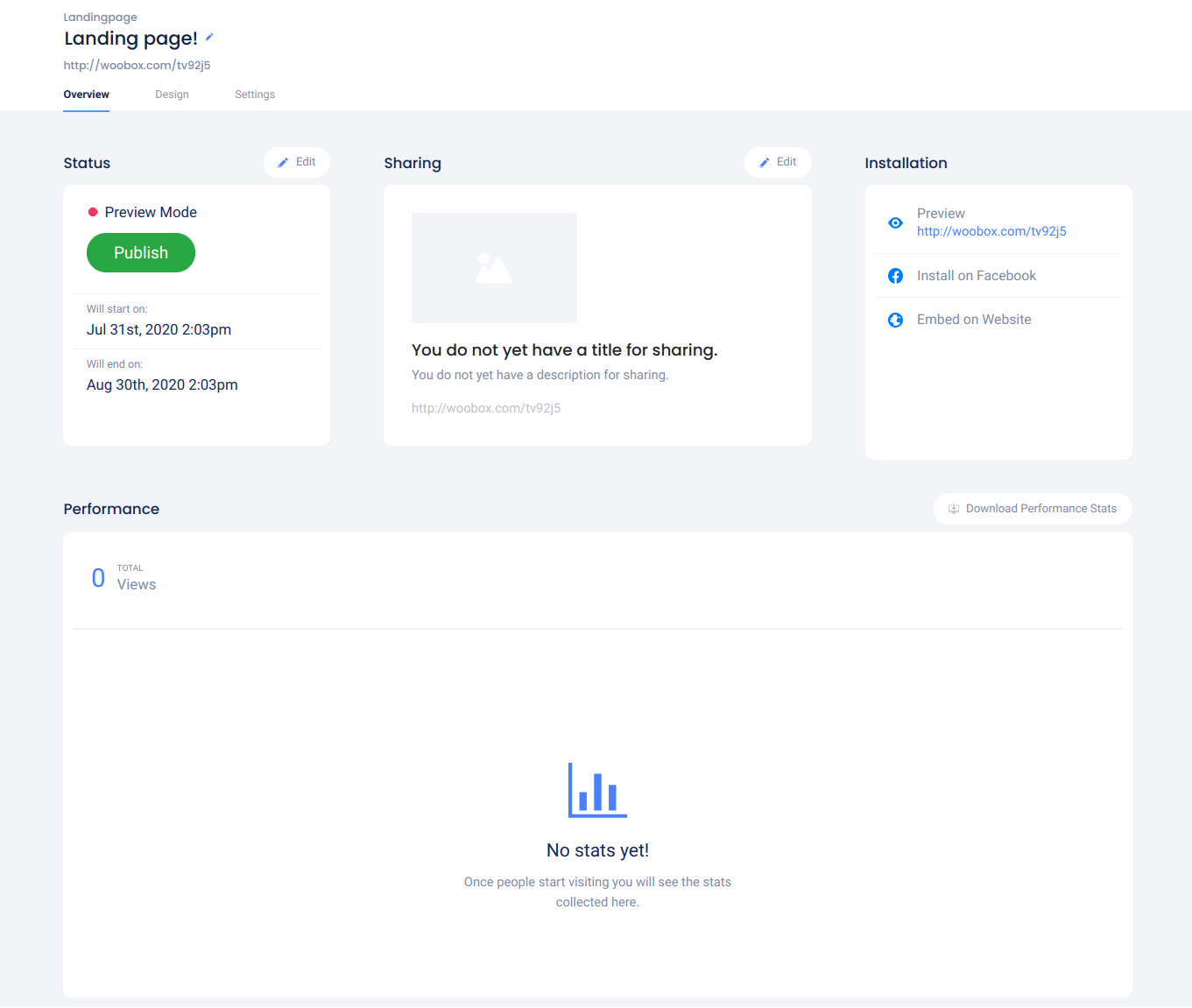The height and width of the screenshot is (1008, 1192).
Task: Click the pencil icon beside Landing page title
Action: pyautogui.click(x=209, y=38)
